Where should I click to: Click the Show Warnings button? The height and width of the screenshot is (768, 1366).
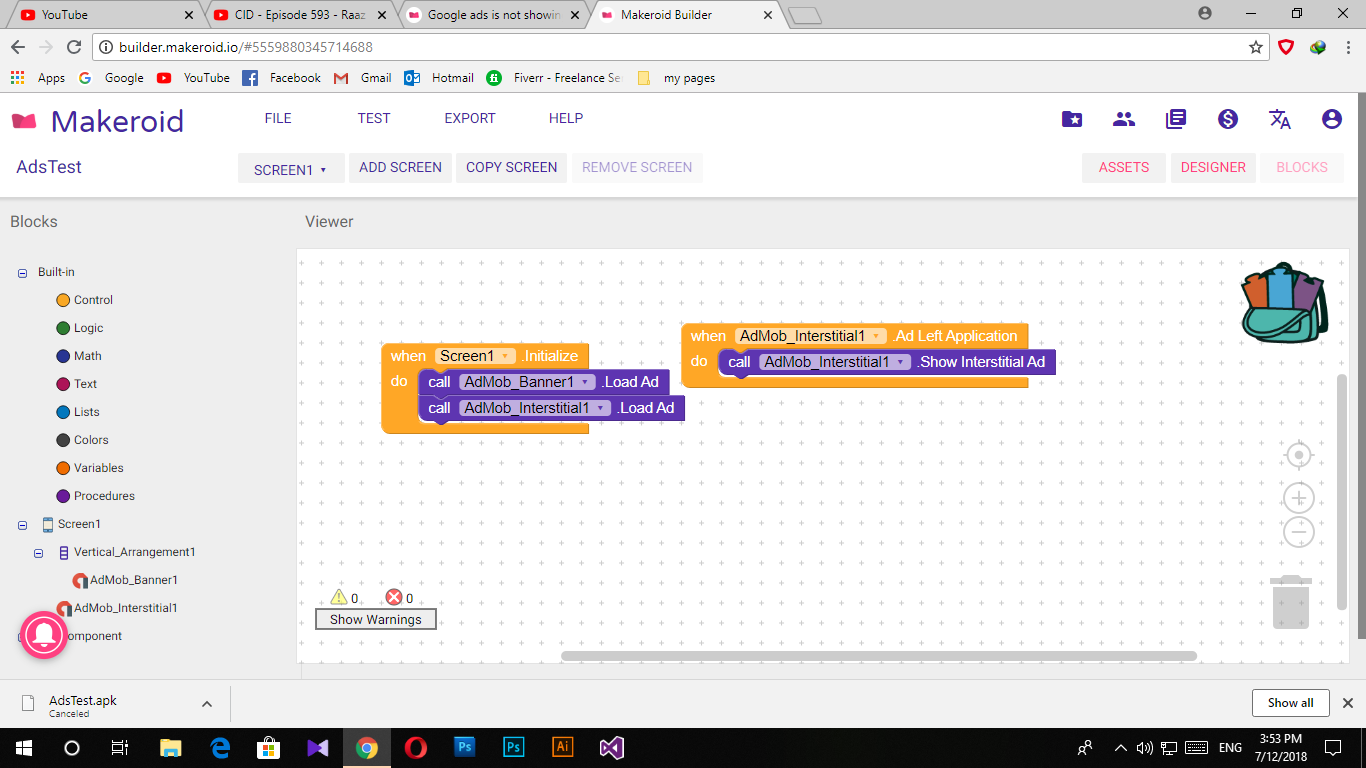click(x=375, y=619)
